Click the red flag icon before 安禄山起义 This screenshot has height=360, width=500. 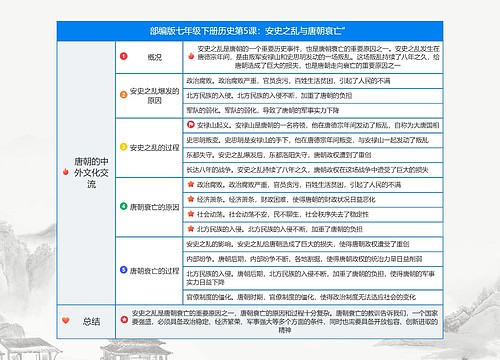click(191, 125)
